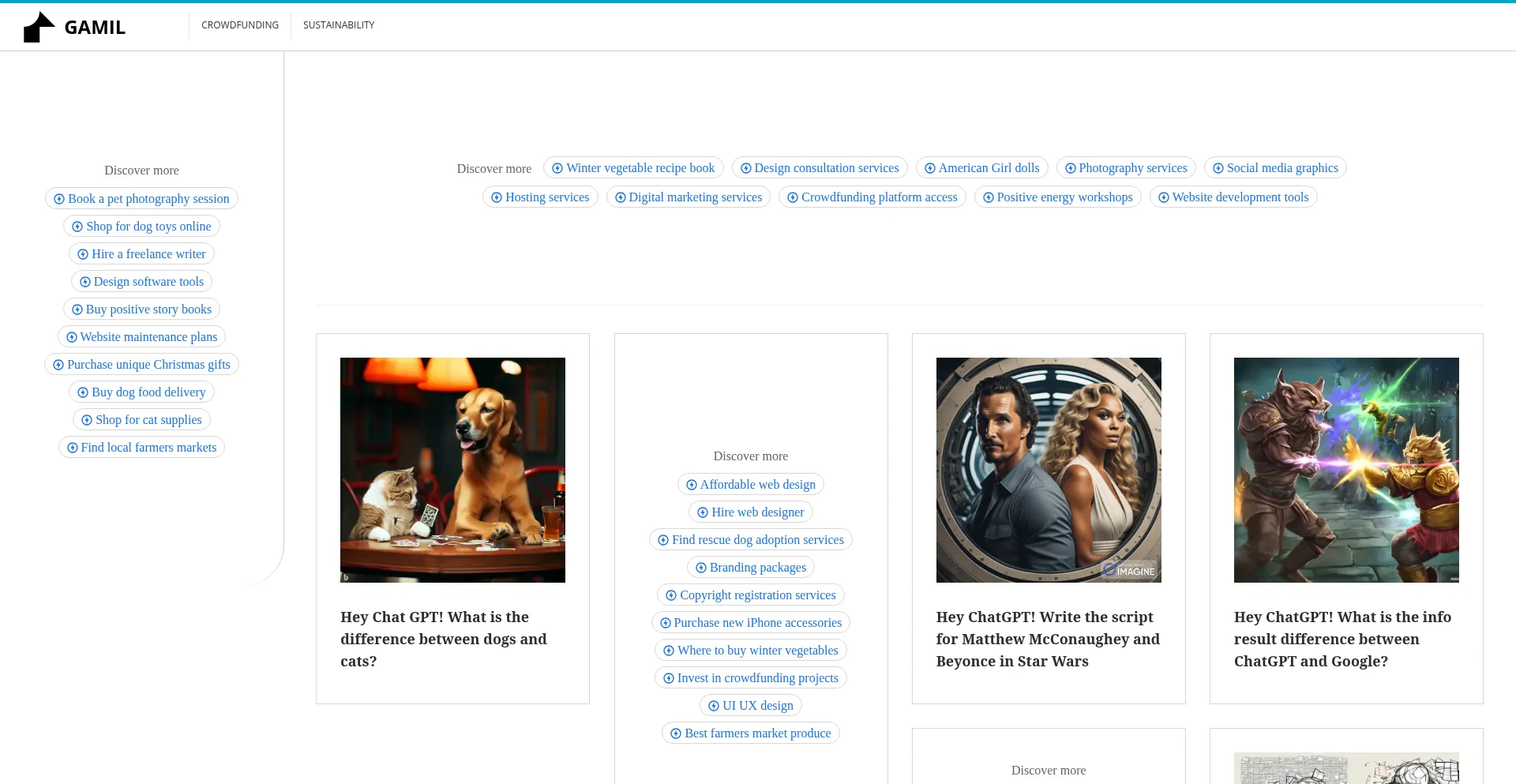Open the American Girl dolls link
Viewport: 1516px width, 784px height.
[x=989, y=168]
